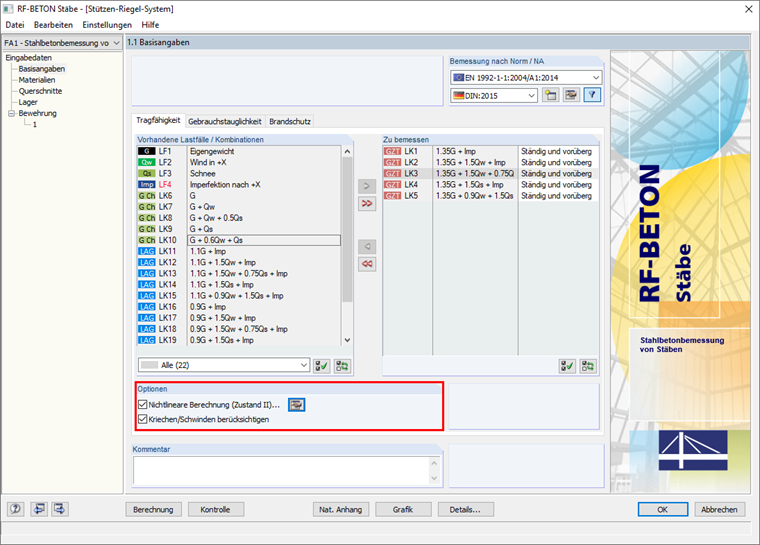
Task: Switch to the Brandschutz tab
Action: pyautogui.click(x=290, y=121)
